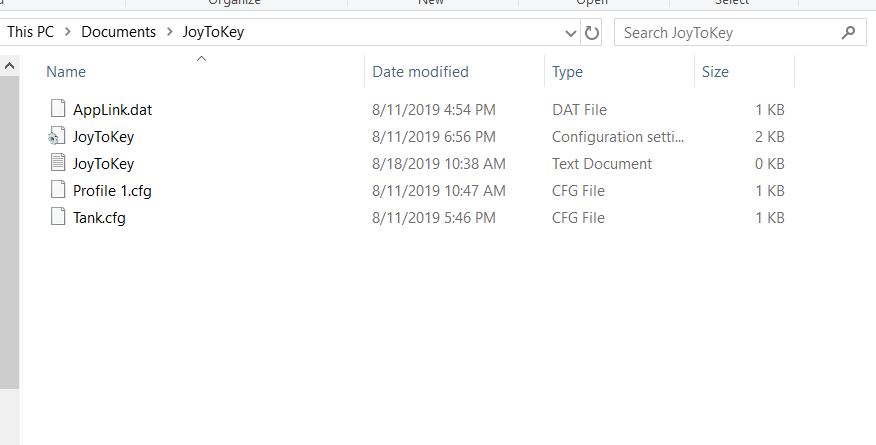Screen dimensions: 876x445
Task: Refresh the JoyToKey folder view
Action: coord(592,33)
